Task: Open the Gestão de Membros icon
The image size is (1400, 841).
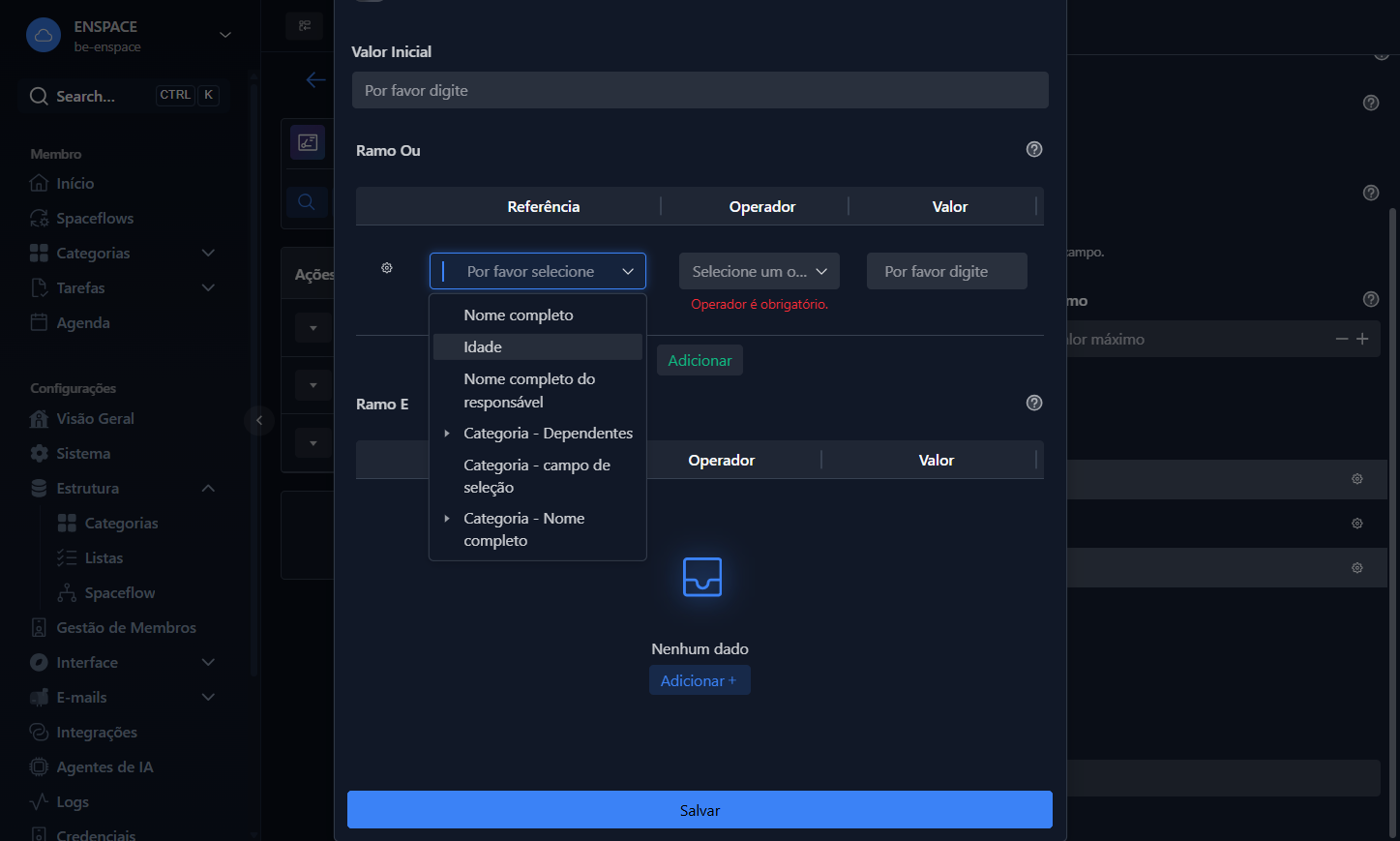Action: point(39,627)
